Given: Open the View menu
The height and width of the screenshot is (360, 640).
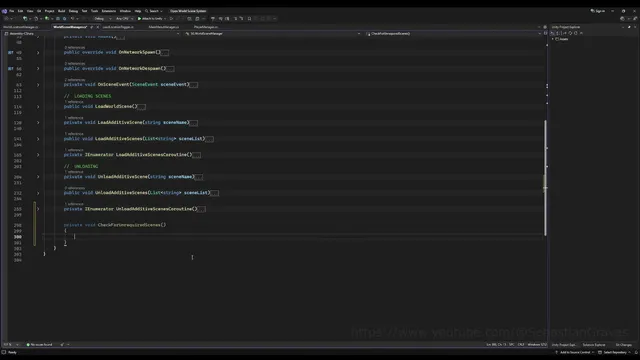Looking at the screenshot, I should (x=30, y=11).
